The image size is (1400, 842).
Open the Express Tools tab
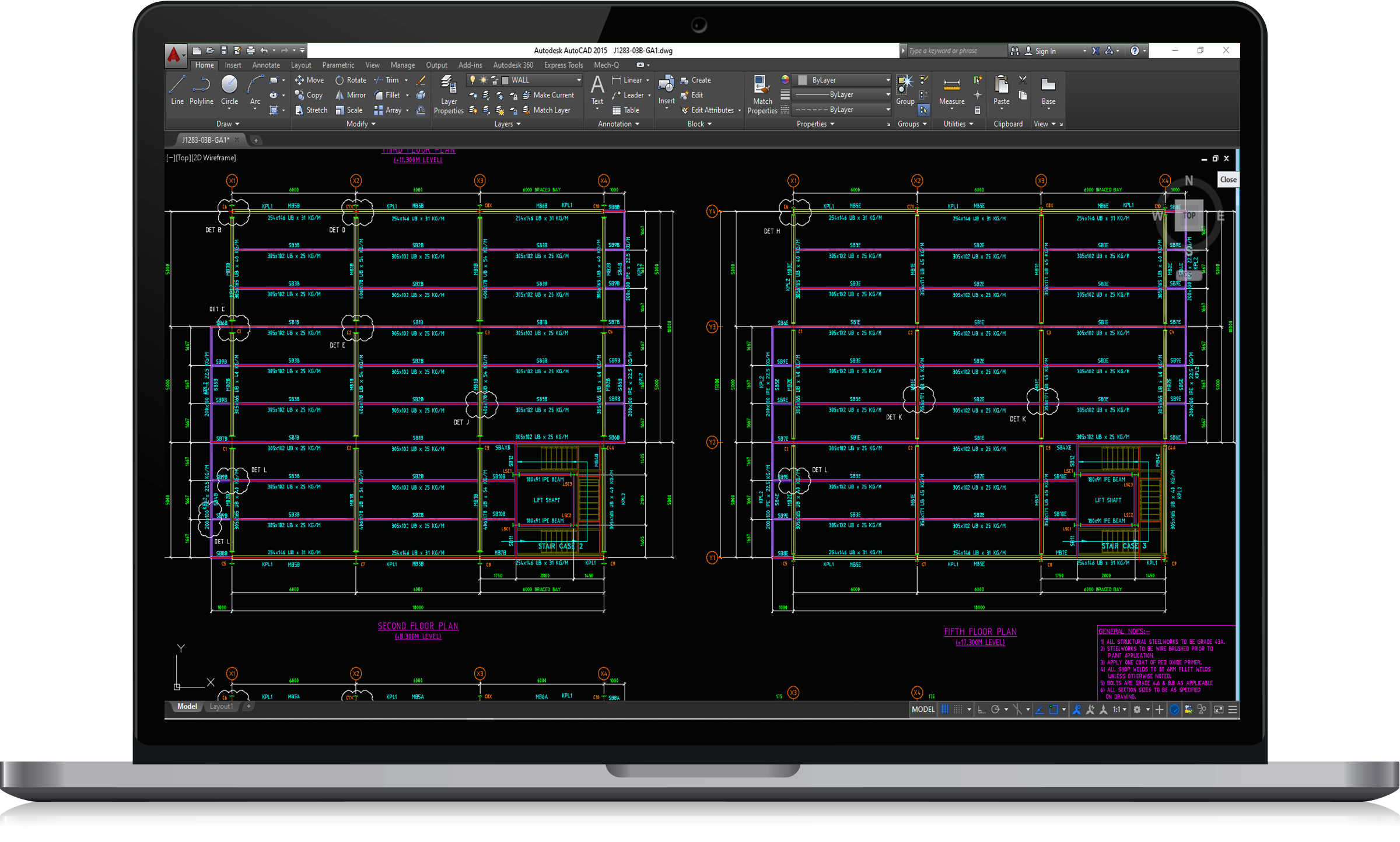tap(563, 65)
